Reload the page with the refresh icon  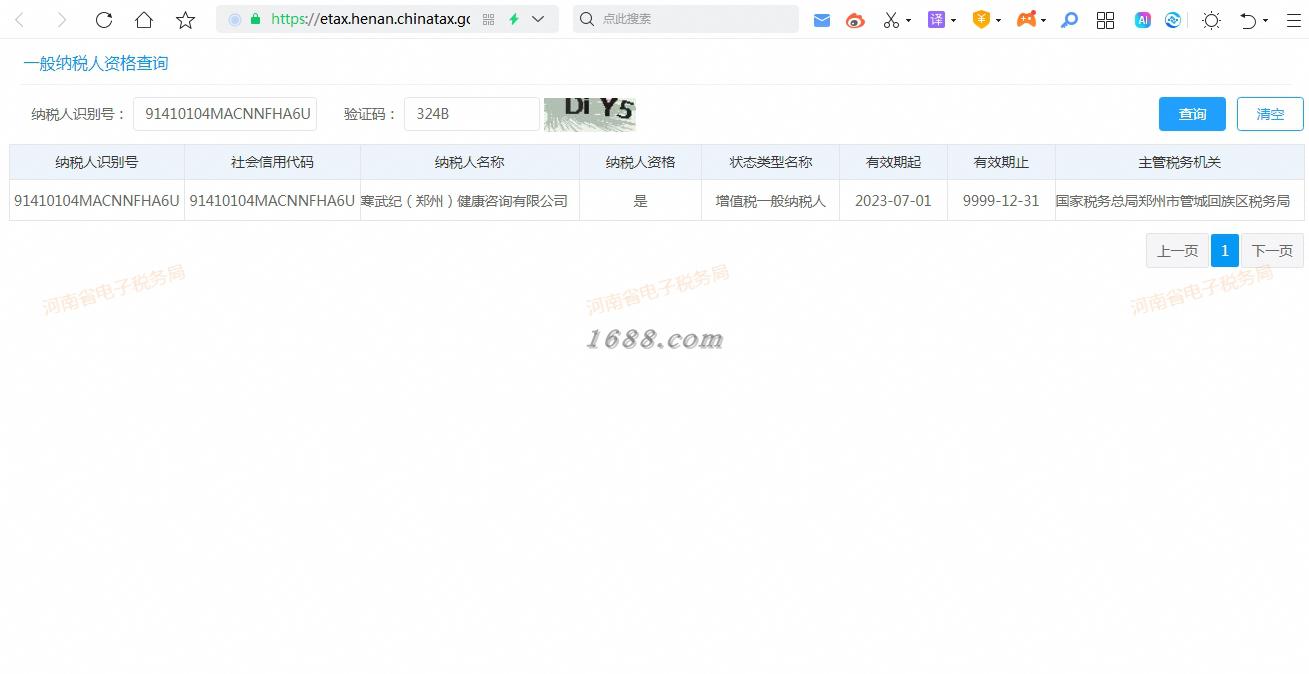pos(103,20)
